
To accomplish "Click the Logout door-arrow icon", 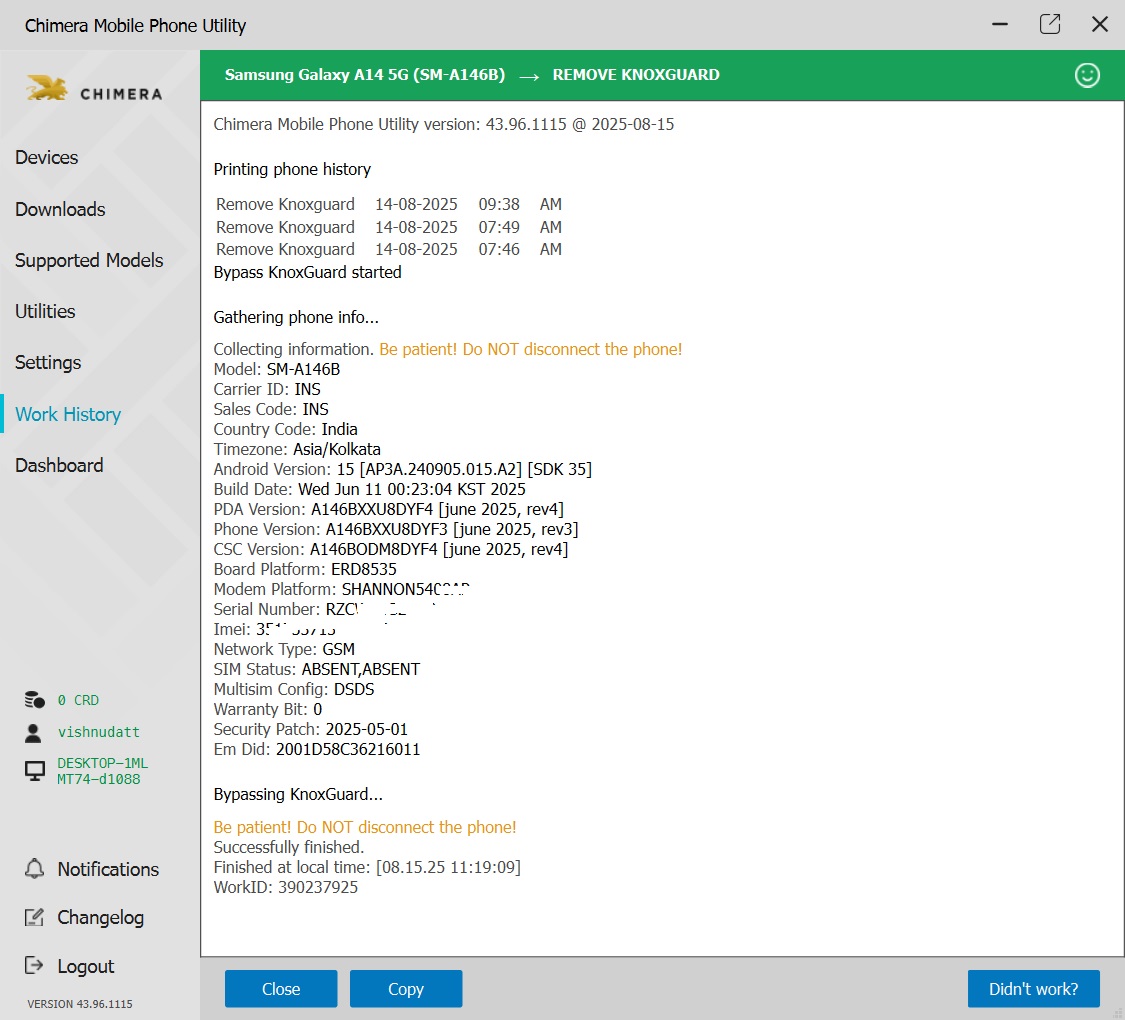I will coord(34,965).
